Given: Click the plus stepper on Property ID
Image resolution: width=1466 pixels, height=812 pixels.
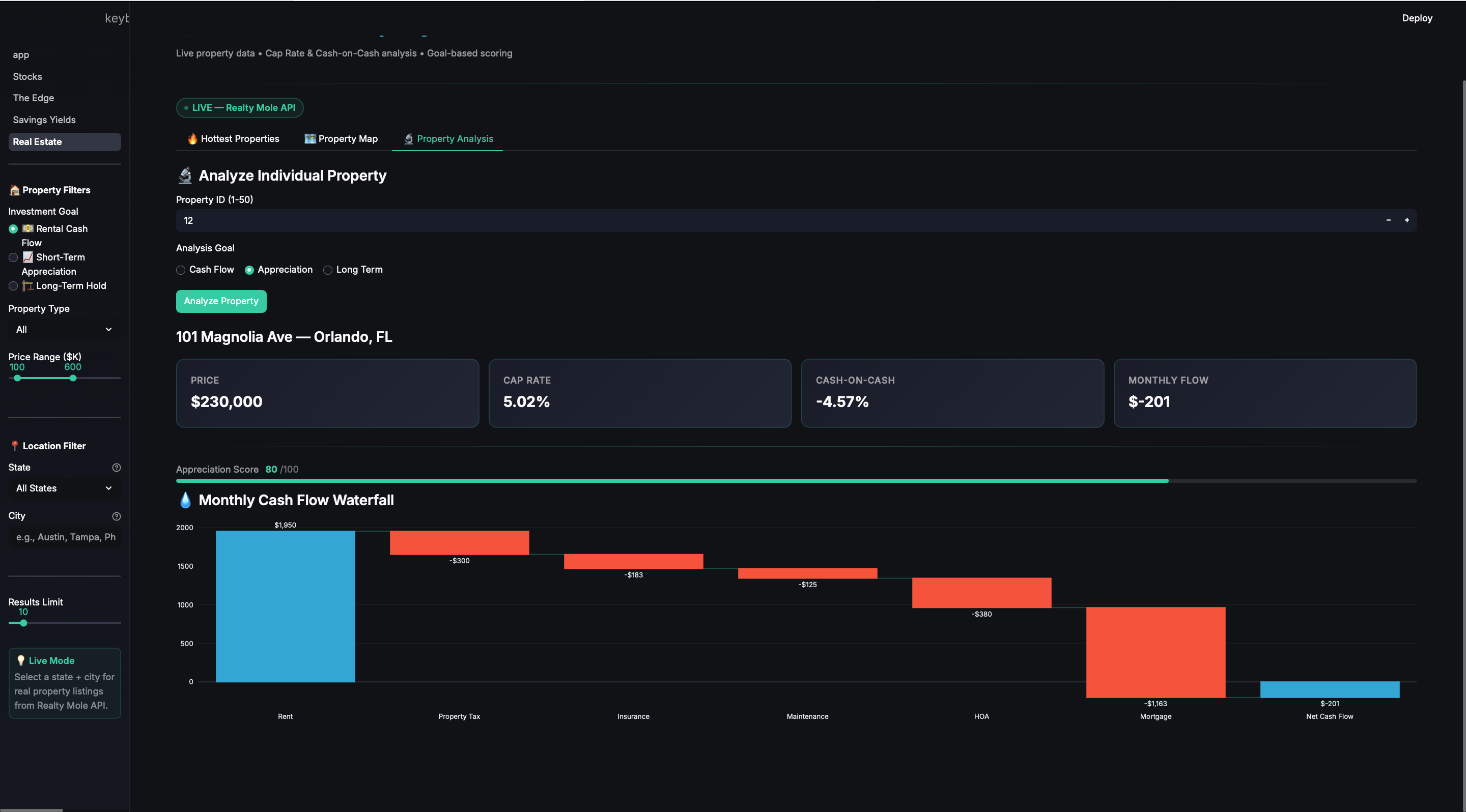Looking at the screenshot, I should [1406, 220].
